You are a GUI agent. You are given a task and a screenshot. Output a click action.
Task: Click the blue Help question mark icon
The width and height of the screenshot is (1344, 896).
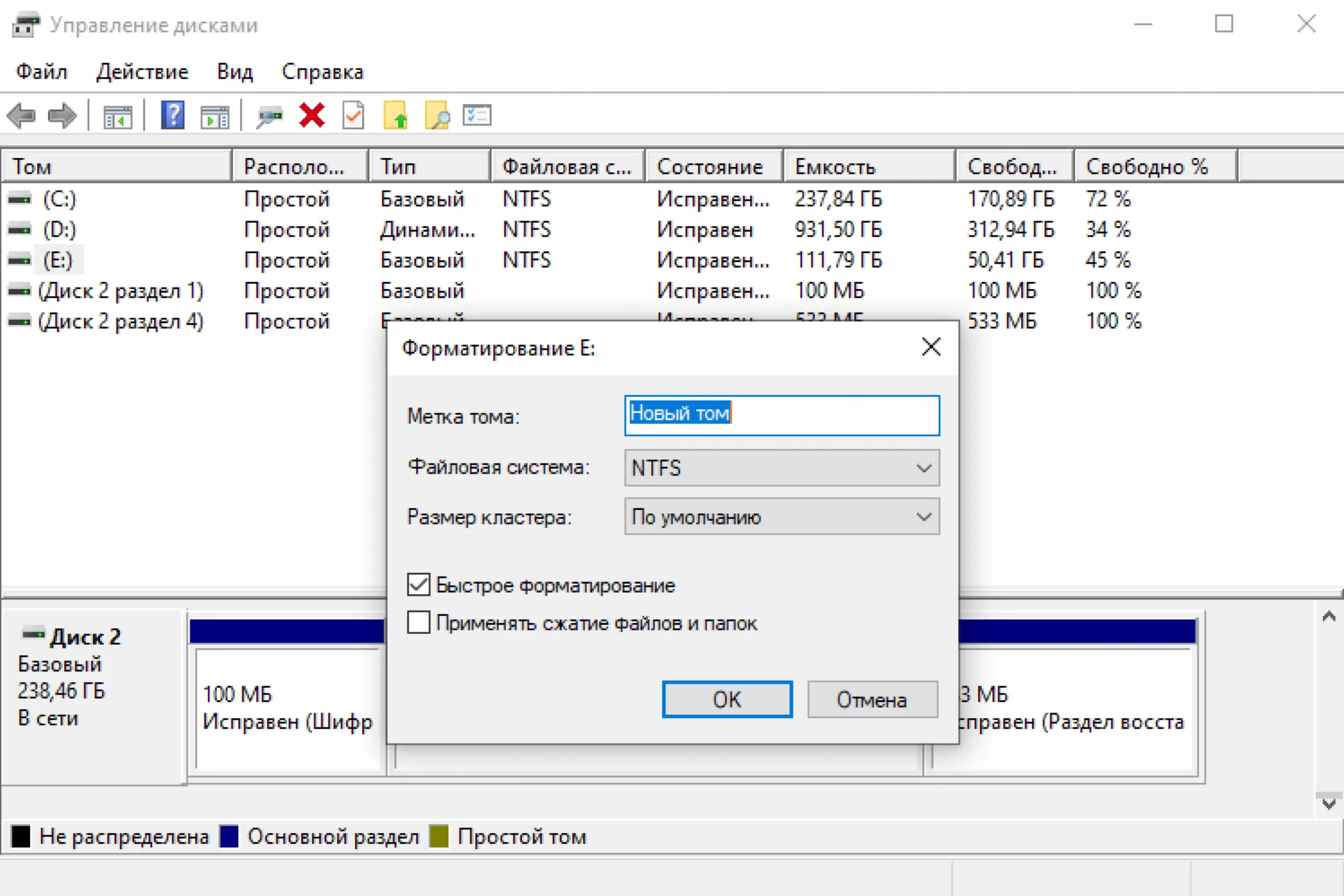[x=173, y=115]
